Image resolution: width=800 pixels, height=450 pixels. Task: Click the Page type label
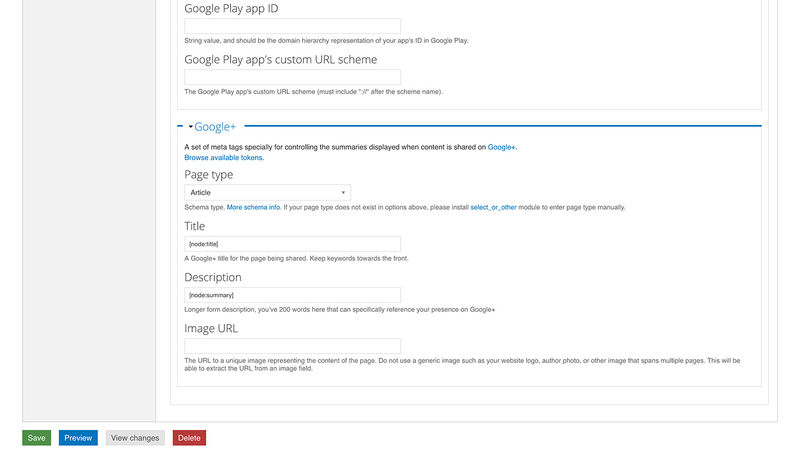pyautogui.click(x=208, y=174)
